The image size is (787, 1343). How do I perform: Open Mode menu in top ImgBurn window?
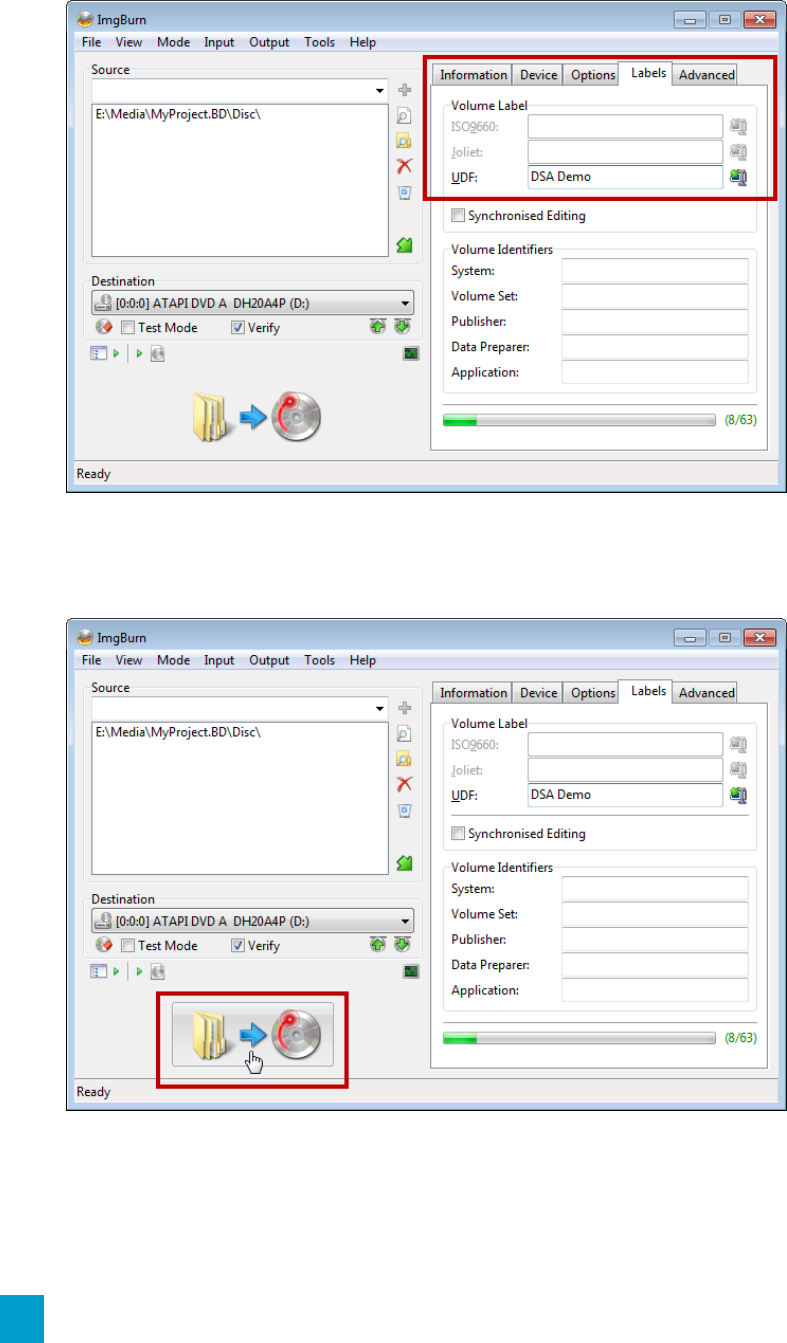coord(173,42)
